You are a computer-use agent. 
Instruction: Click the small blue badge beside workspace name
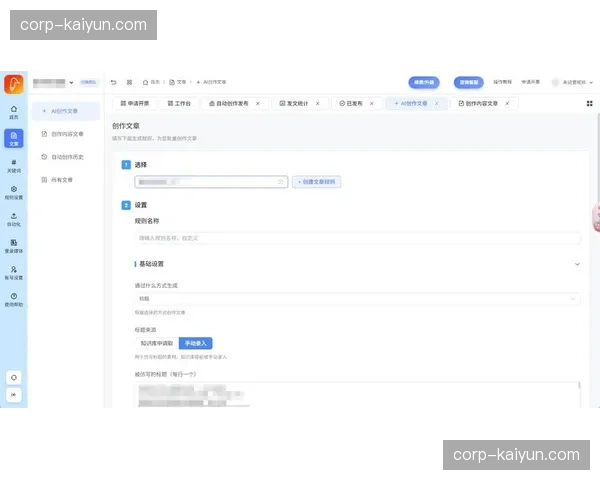(88, 82)
